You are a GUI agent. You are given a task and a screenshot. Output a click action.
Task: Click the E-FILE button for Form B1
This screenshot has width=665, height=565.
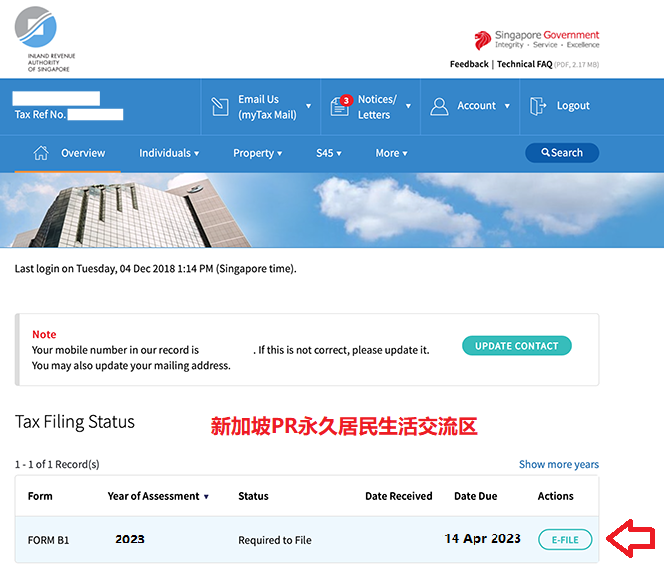tap(565, 540)
